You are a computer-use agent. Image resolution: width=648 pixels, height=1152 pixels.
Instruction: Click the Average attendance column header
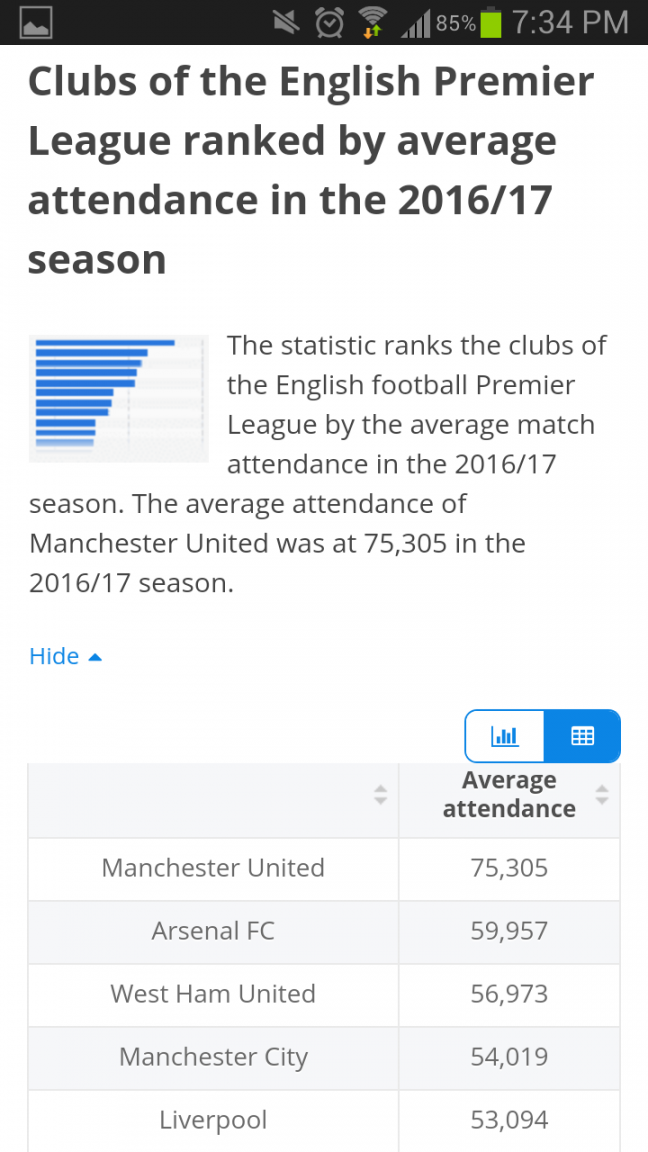[509, 794]
